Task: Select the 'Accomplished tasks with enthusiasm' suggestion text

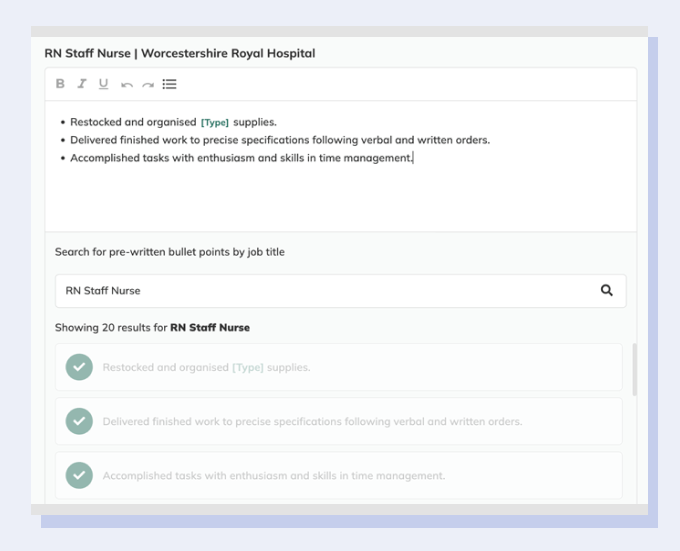Action: pos(274,476)
